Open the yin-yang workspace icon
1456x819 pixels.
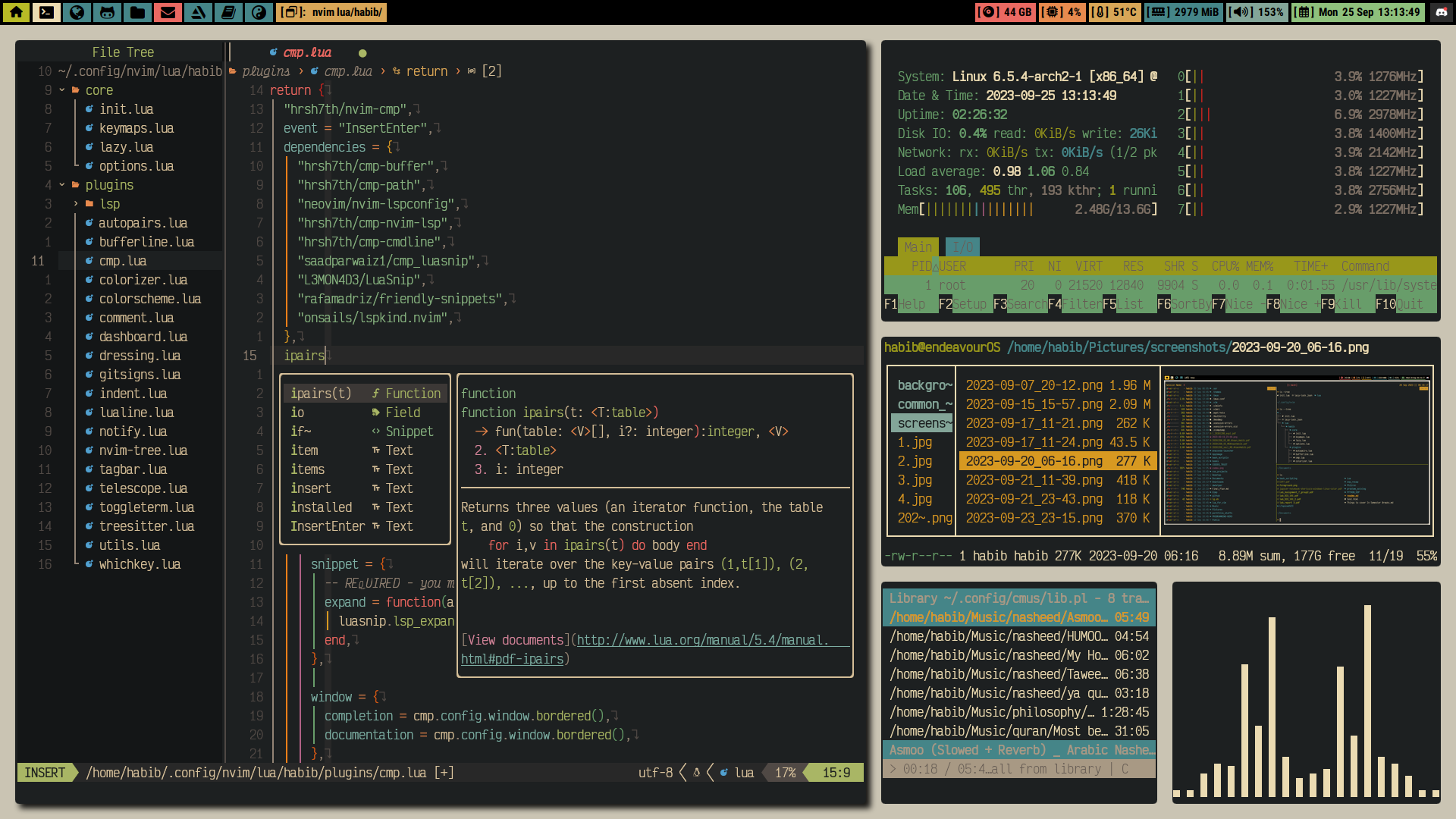coord(259,12)
